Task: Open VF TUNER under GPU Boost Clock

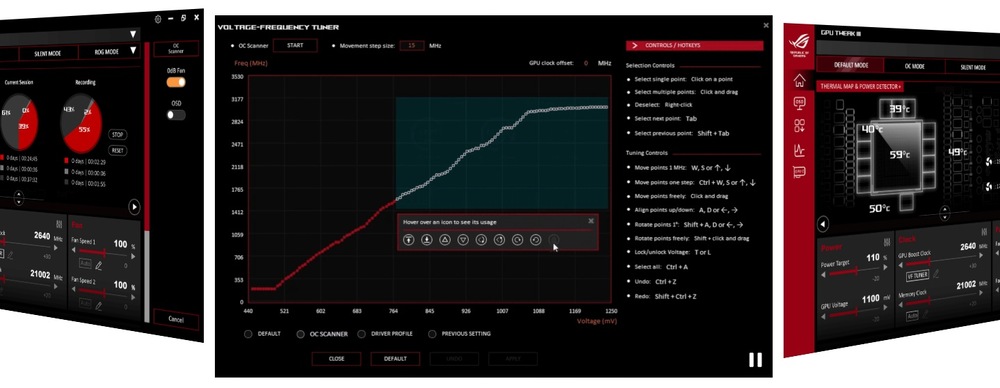Action: (x=917, y=275)
